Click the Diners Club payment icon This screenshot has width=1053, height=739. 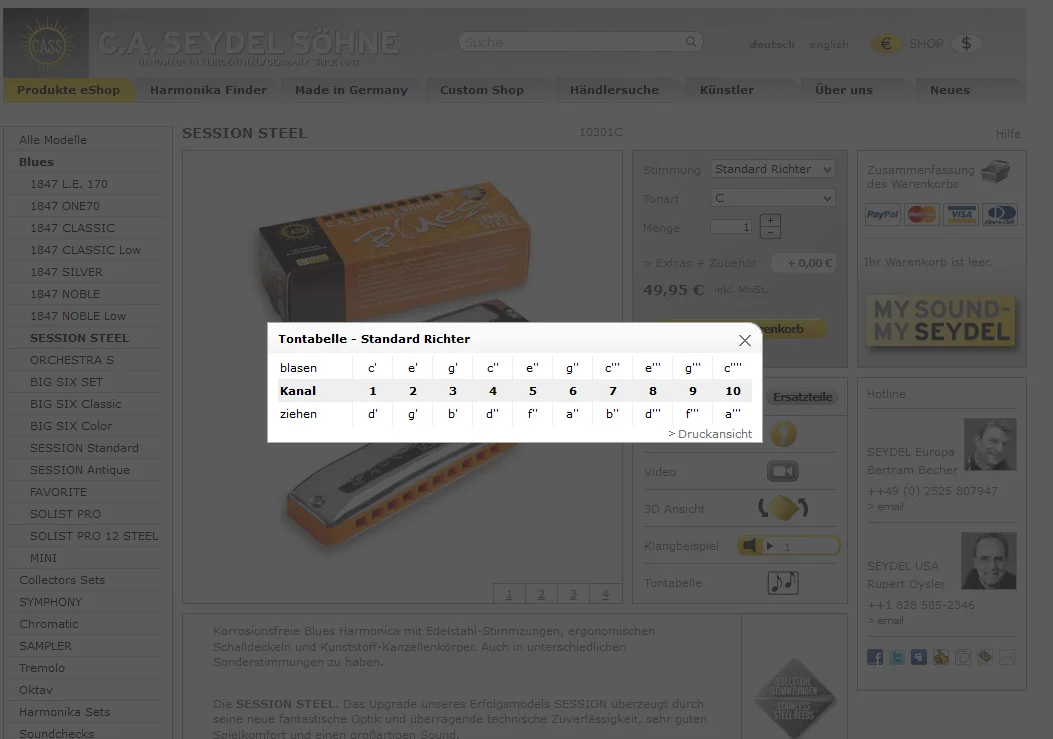click(x=1000, y=215)
